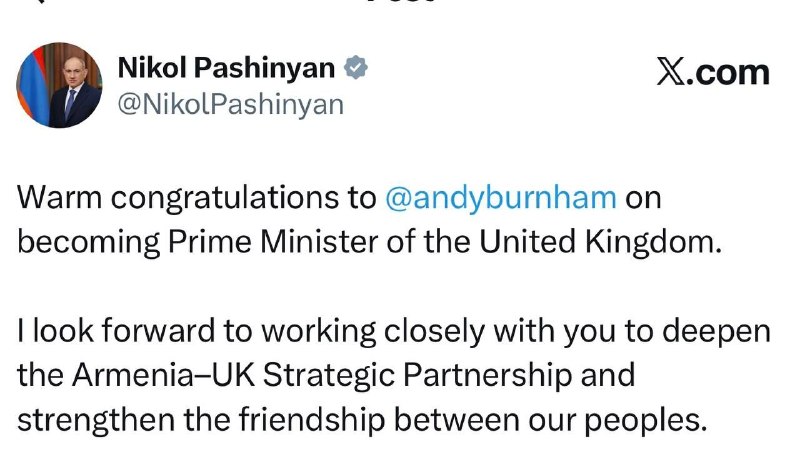Open Nikol Pashinyan's profile picture
This screenshot has width=800, height=462.
pos(59,85)
